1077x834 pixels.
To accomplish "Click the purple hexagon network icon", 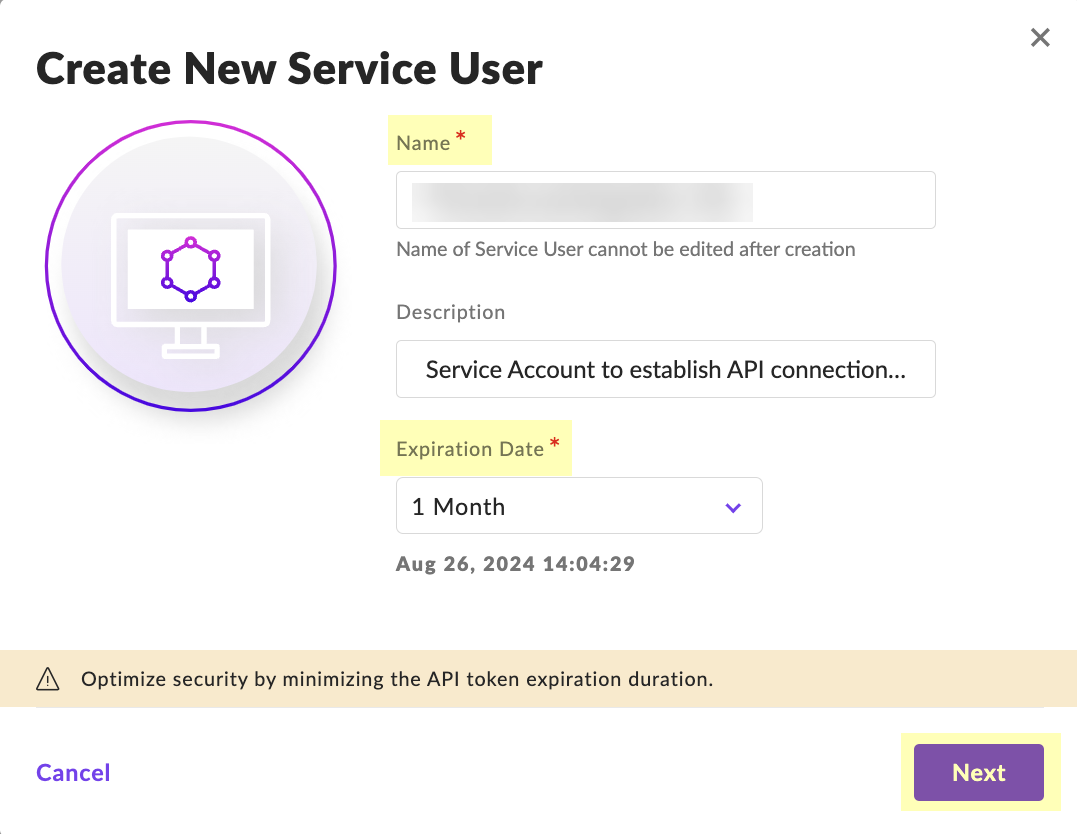I will (x=190, y=268).
